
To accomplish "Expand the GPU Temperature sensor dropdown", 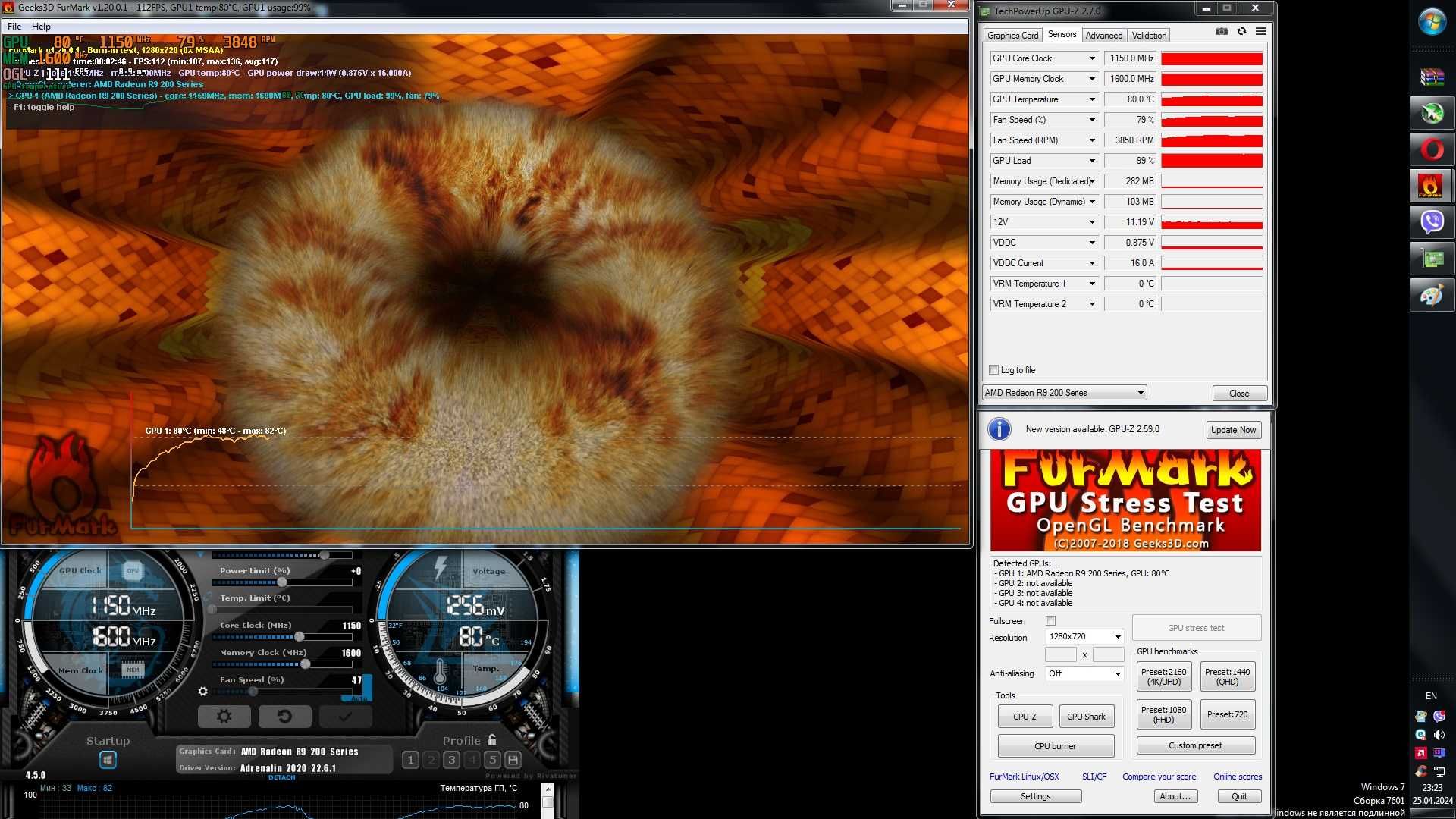I will 1092,99.
